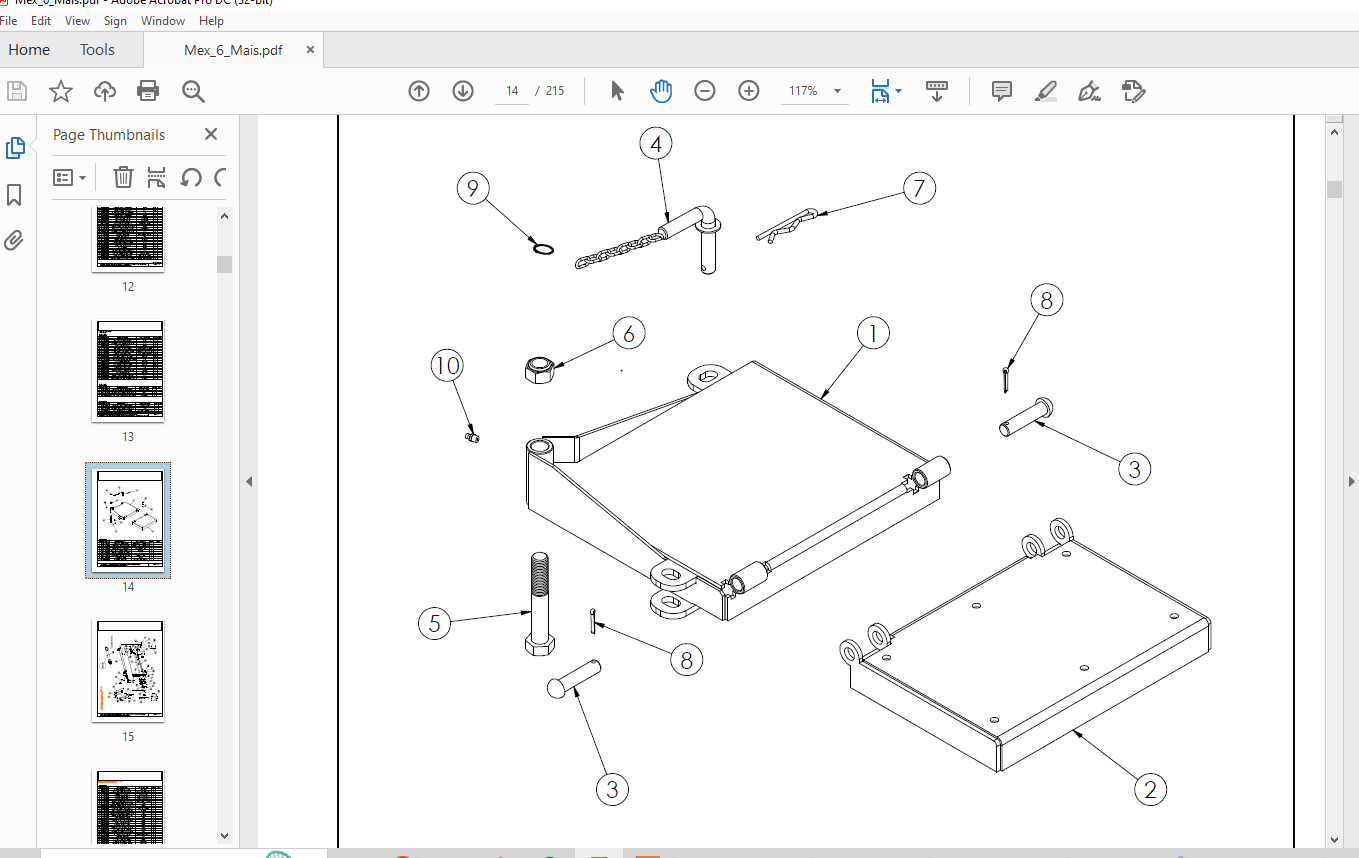Screen dimensions: 1359x858
Task: Go to next page arrow
Action: [x=463, y=91]
